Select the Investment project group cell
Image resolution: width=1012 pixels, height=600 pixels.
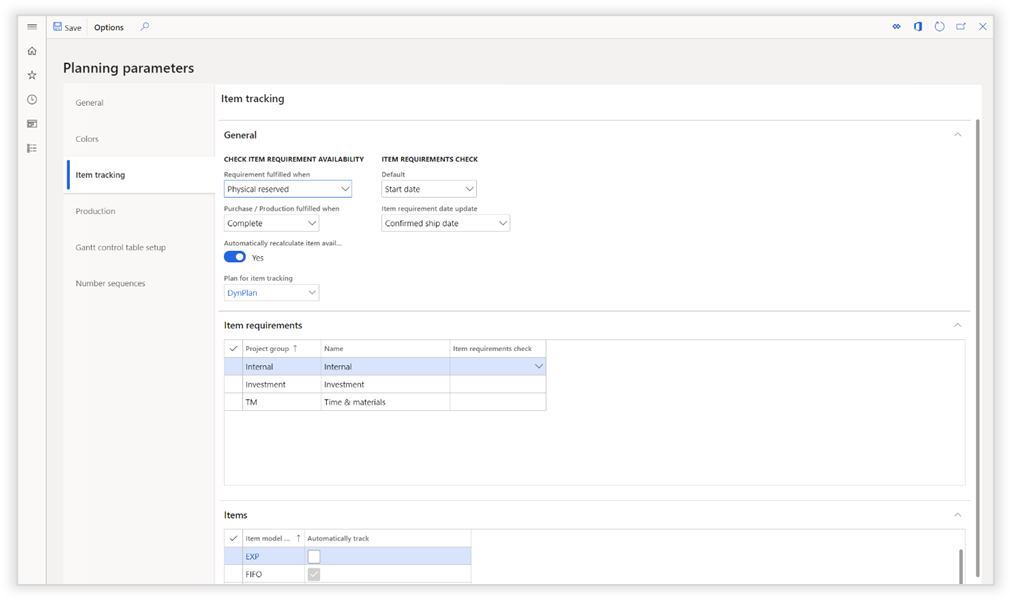click(281, 385)
